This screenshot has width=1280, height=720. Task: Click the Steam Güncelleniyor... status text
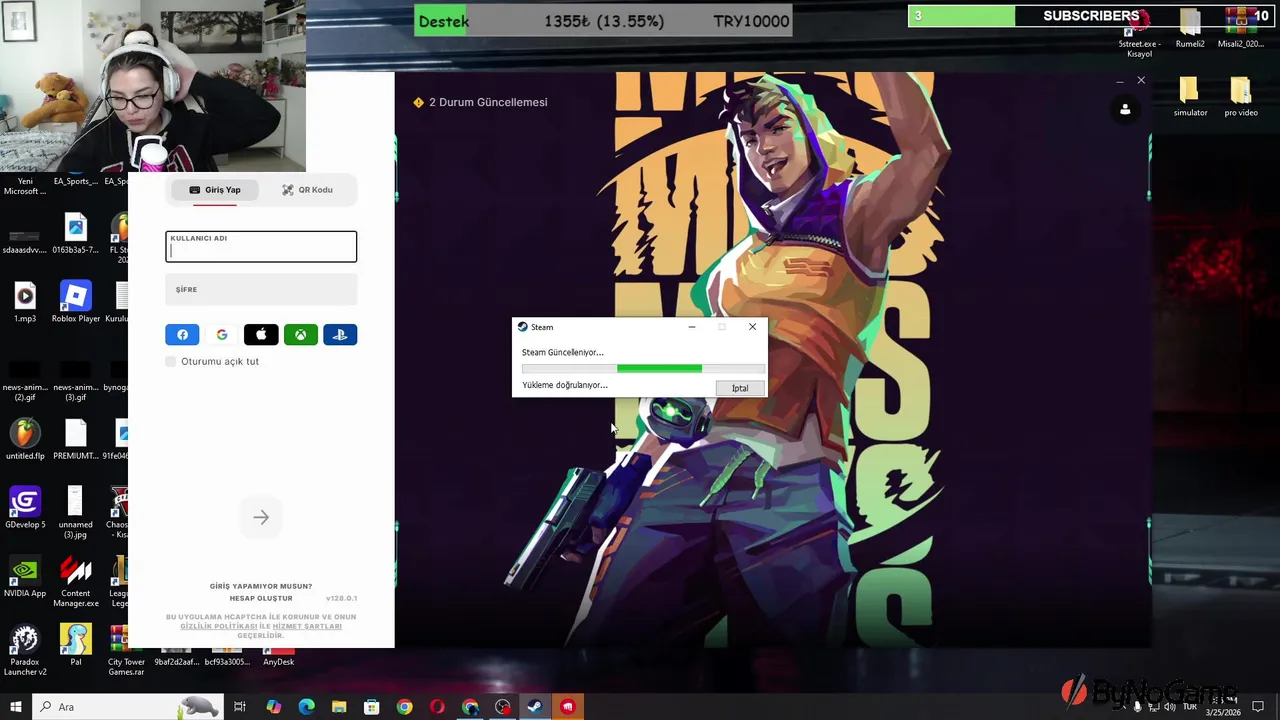562,352
